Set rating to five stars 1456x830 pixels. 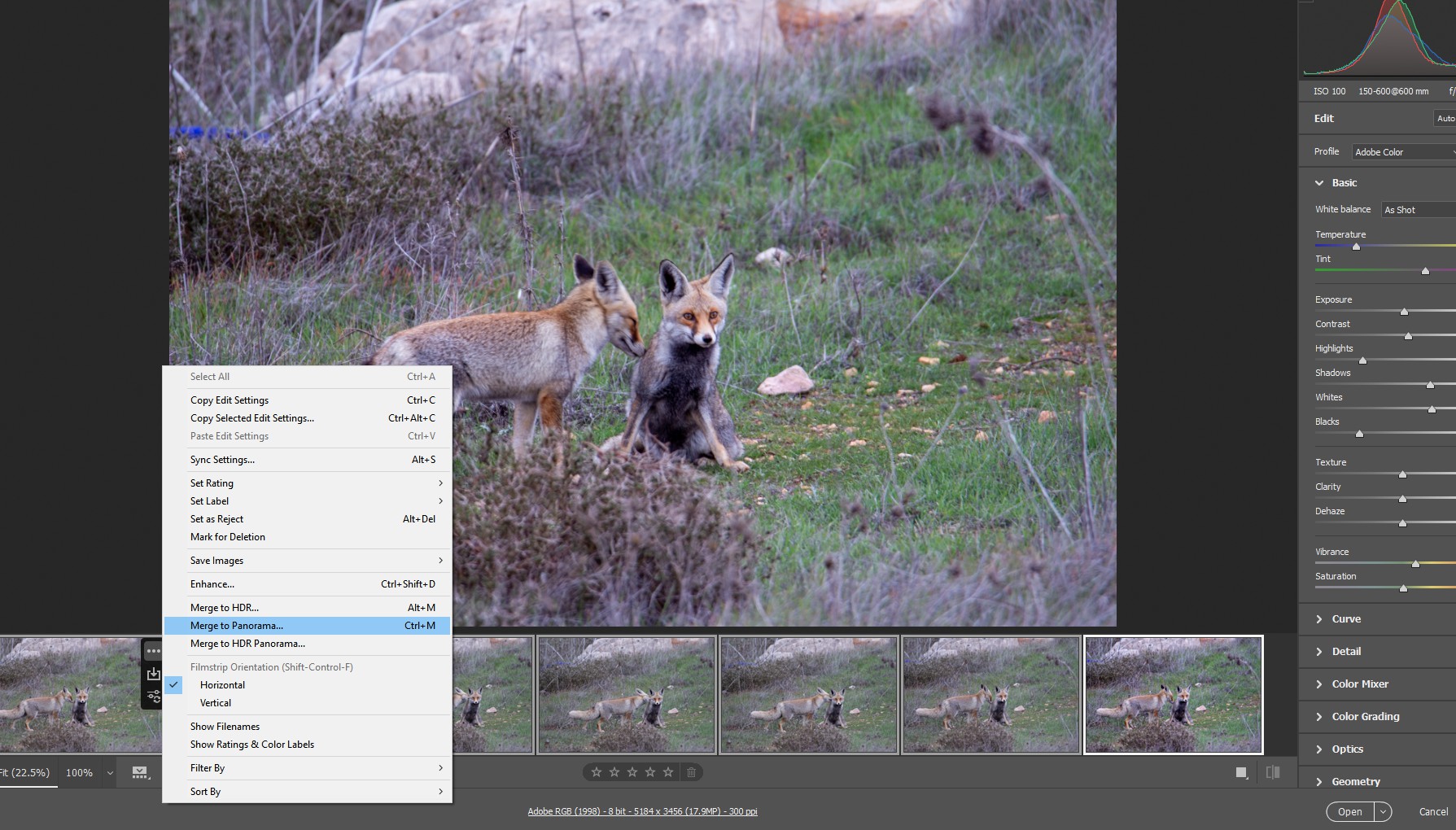(x=668, y=772)
